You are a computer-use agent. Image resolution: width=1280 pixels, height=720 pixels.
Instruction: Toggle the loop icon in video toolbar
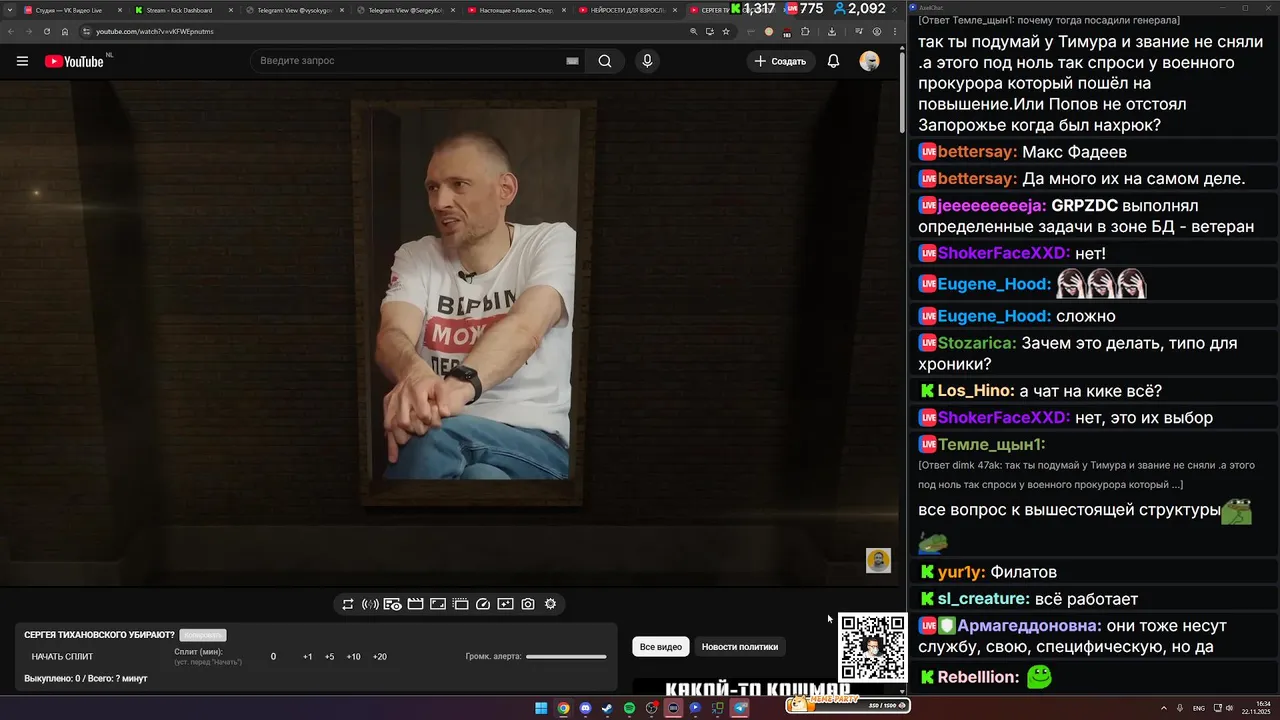[348, 604]
